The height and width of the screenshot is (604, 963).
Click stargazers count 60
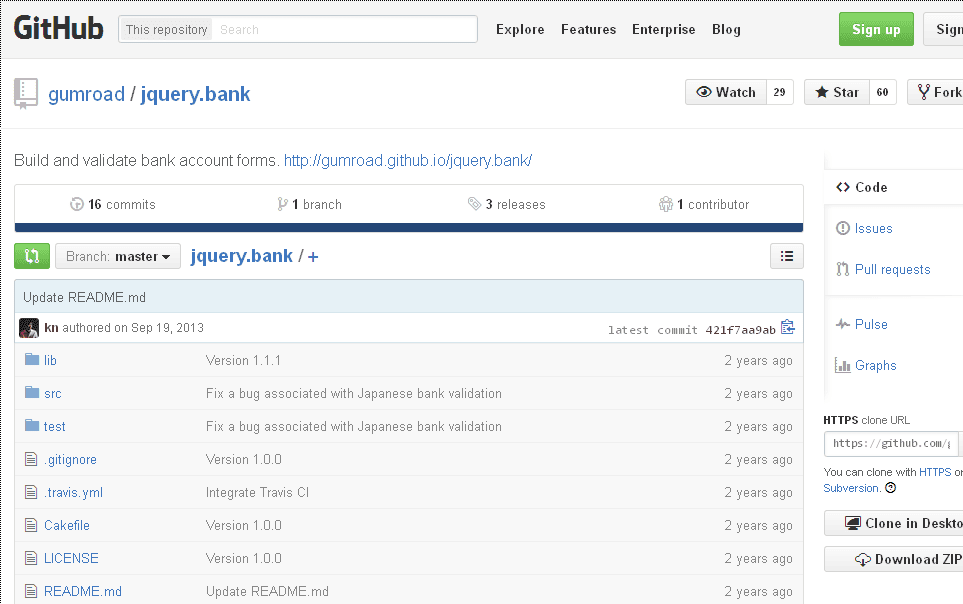pyautogui.click(x=883, y=92)
